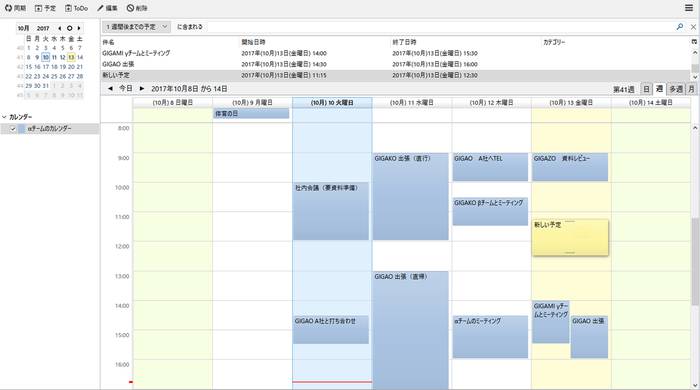Click the 今日 today button
The image size is (700, 390).
point(126,88)
